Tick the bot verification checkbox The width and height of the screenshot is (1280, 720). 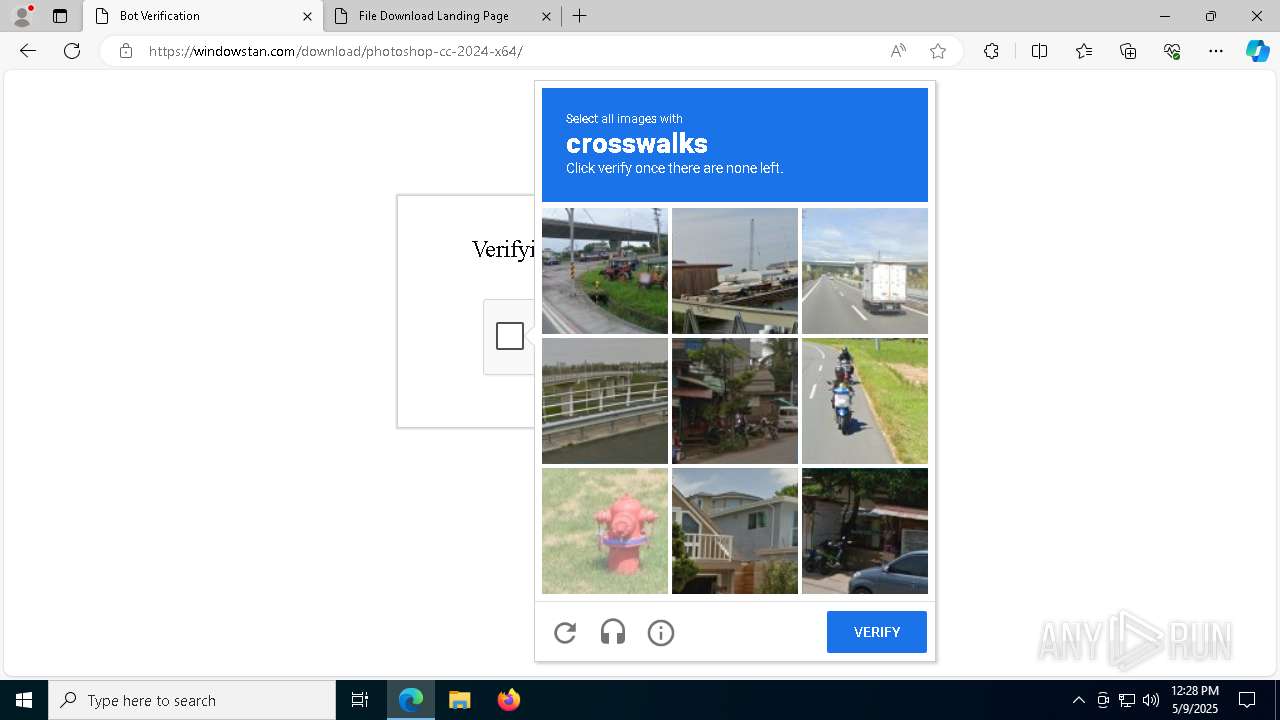510,336
